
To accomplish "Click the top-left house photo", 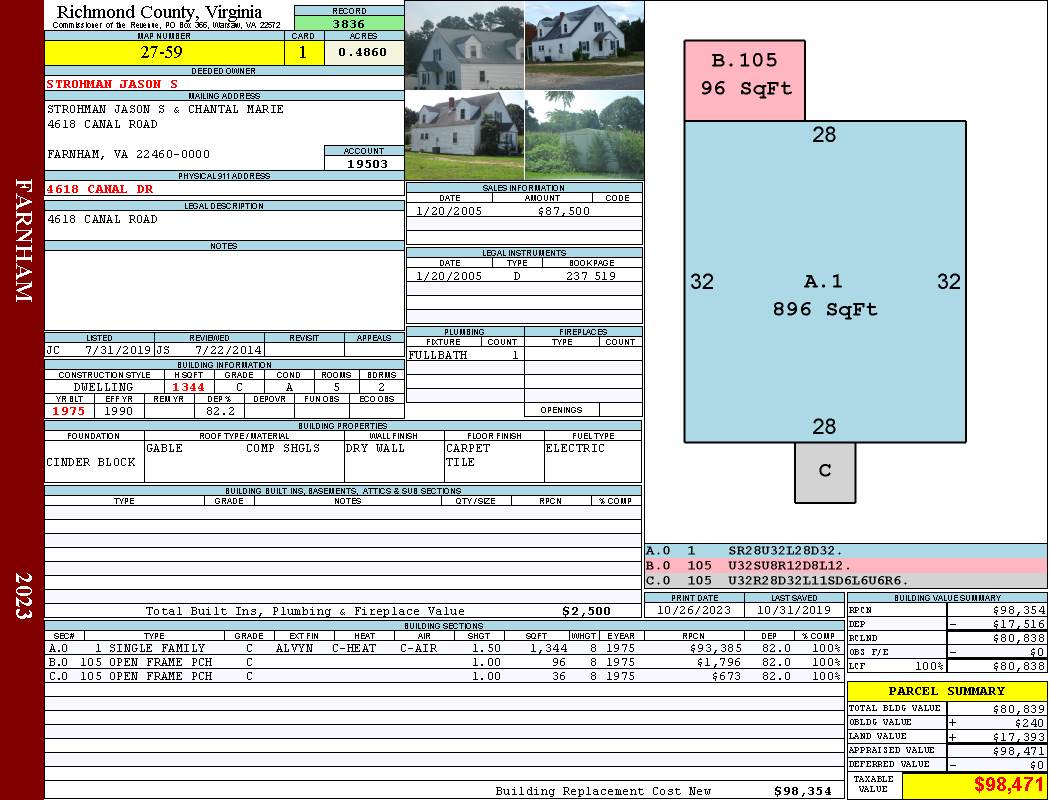I will coord(464,45).
